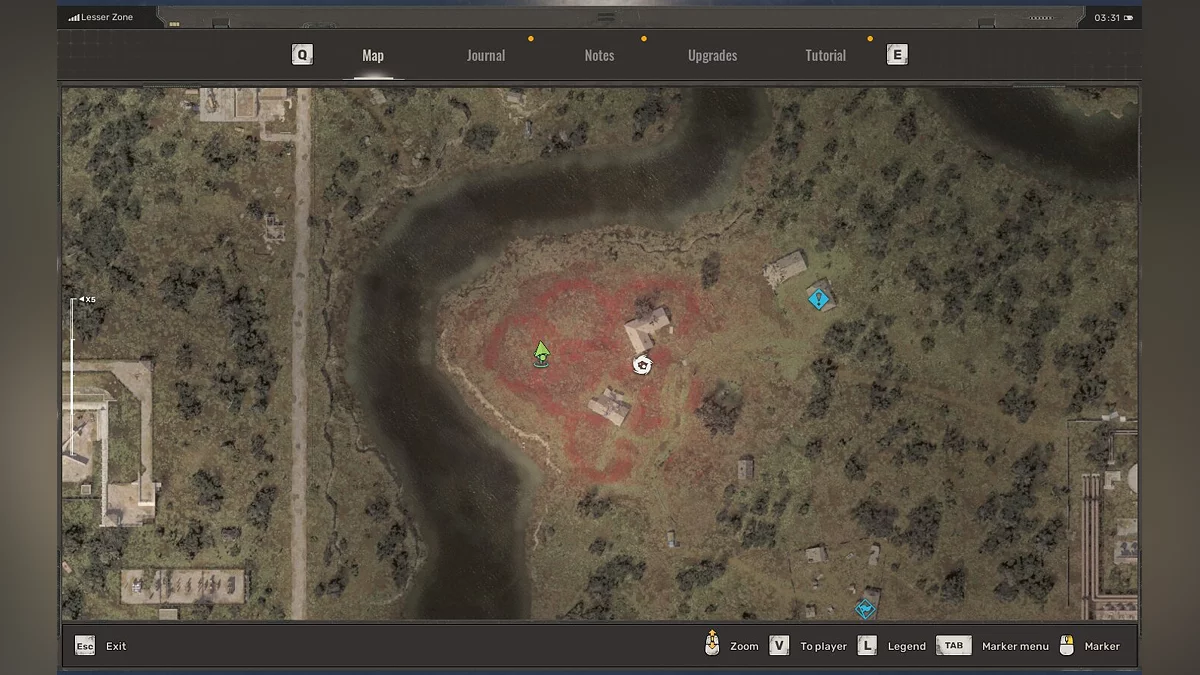Click the Marker label
Viewport: 1200px width, 675px height.
coord(1102,646)
